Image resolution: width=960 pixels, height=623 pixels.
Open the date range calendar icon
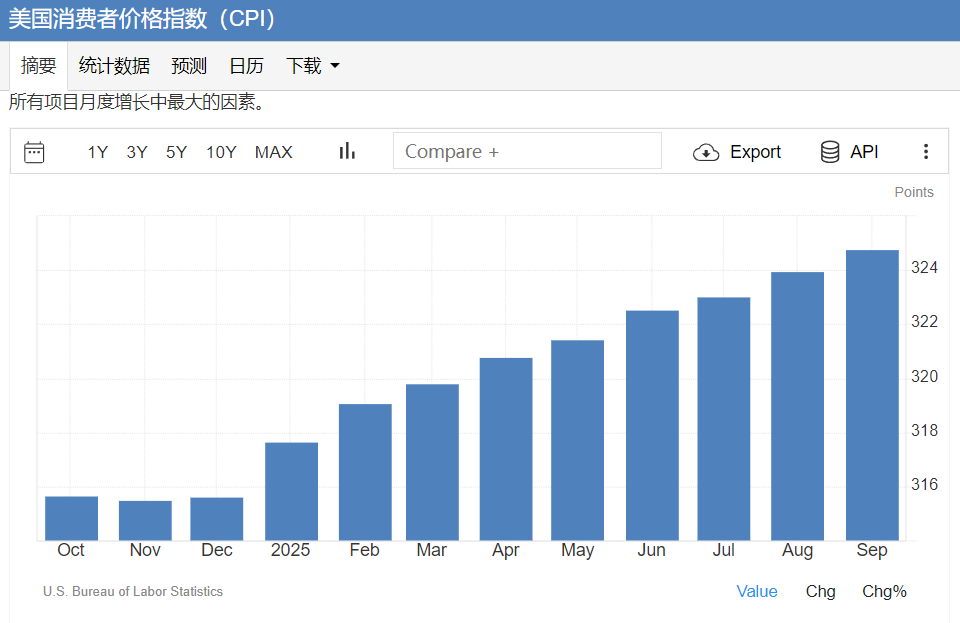click(x=35, y=151)
